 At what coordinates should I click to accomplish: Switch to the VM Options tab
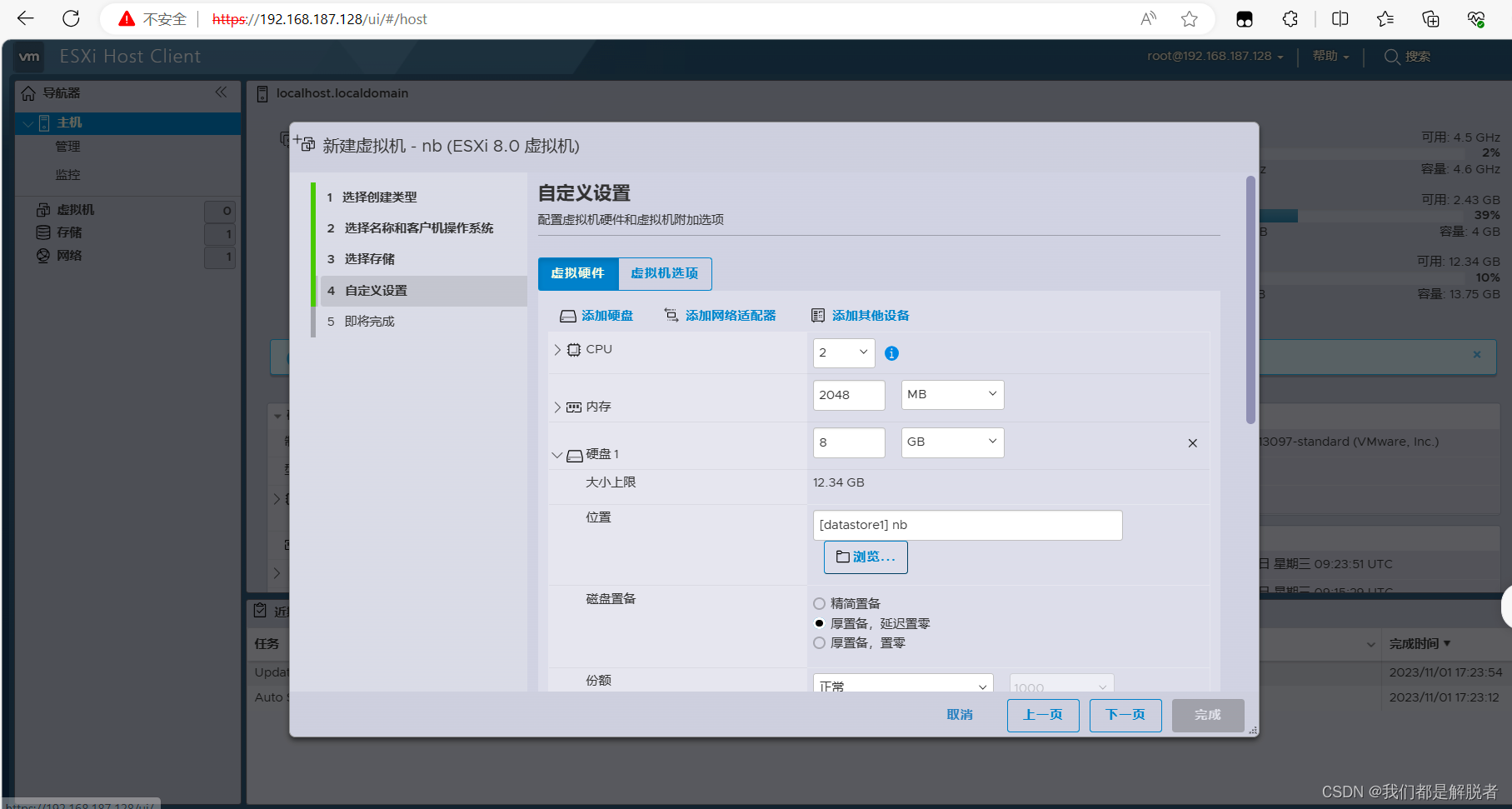665,273
